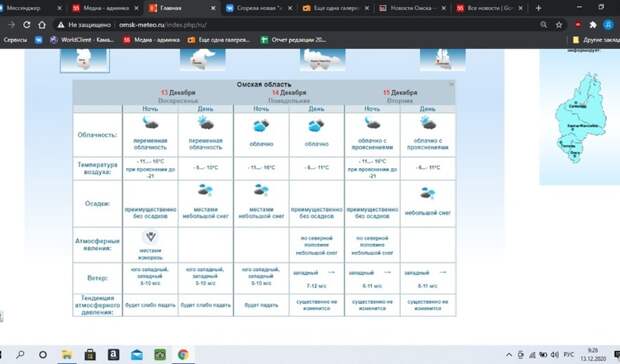Screen dimensions: 620x364
Task: Go to the browser home page
Action: pos(42,25)
